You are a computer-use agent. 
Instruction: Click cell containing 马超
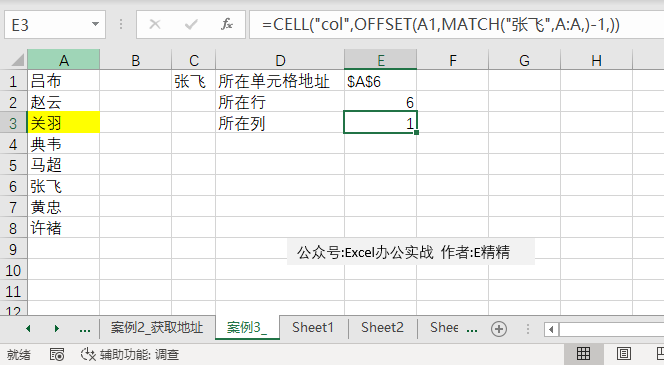click(64, 164)
